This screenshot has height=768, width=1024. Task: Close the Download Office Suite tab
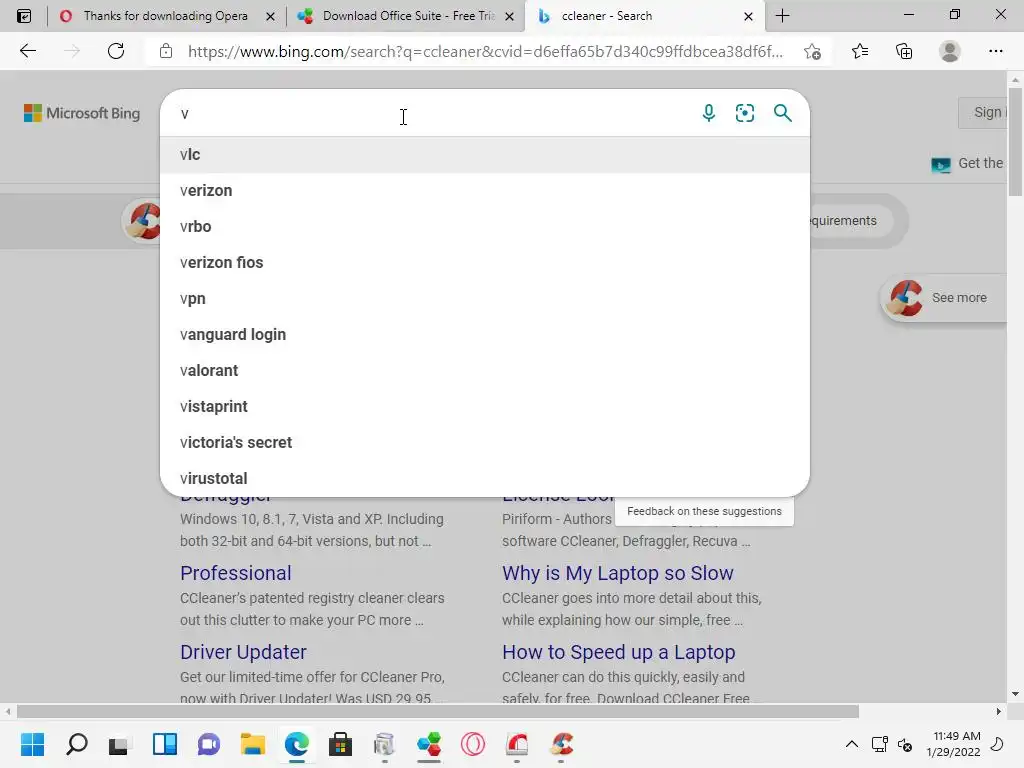[509, 16]
